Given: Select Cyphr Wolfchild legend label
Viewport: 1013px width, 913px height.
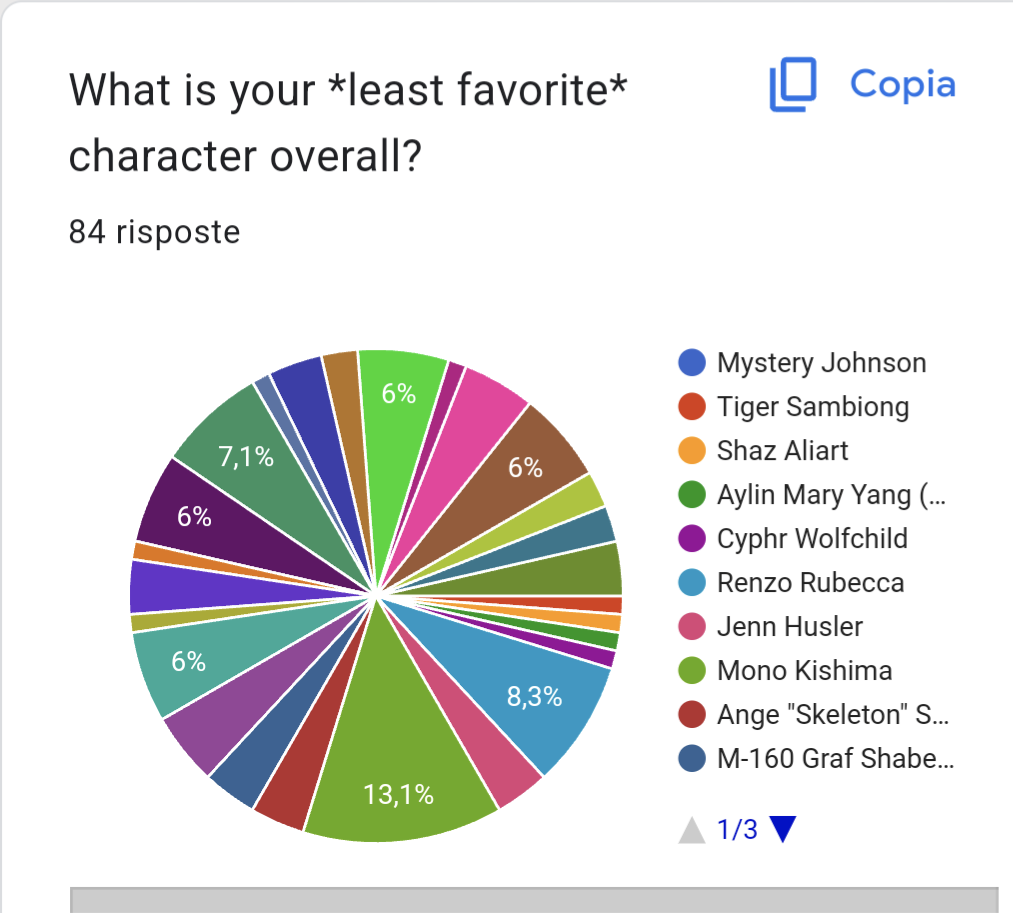Looking at the screenshot, I should pyautogui.click(x=812, y=538).
